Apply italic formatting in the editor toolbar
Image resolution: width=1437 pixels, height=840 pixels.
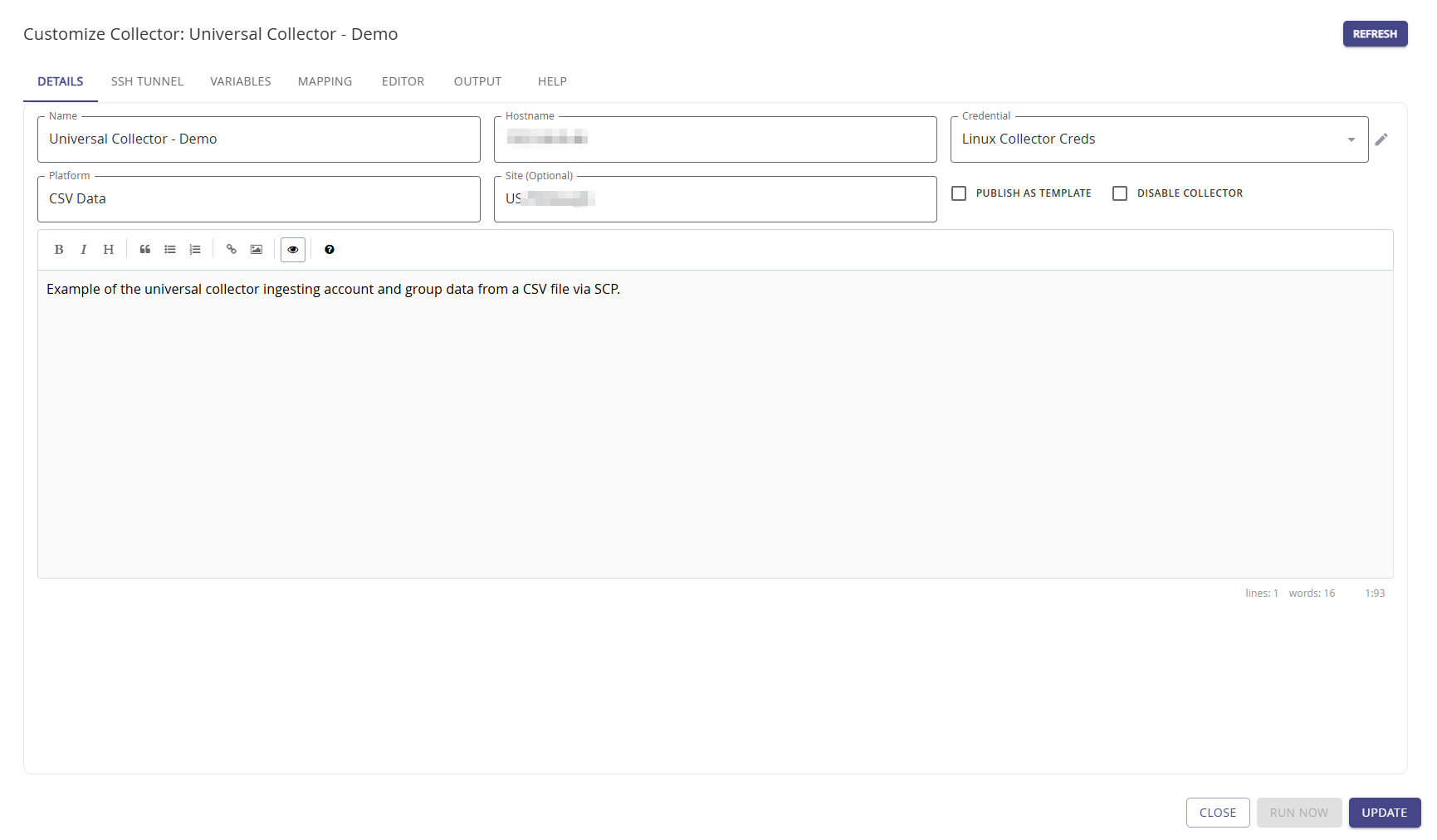coord(84,250)
